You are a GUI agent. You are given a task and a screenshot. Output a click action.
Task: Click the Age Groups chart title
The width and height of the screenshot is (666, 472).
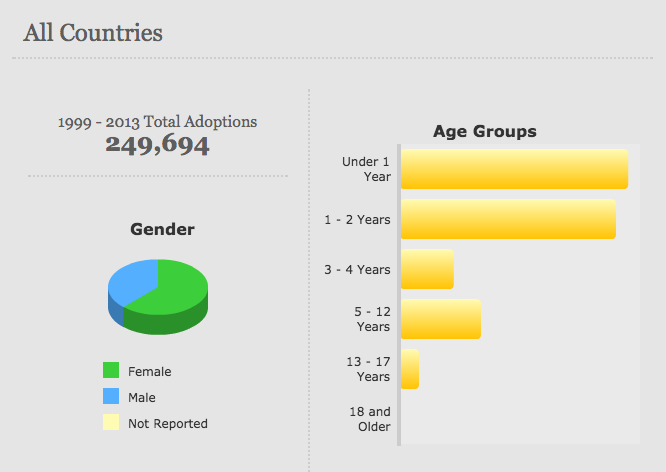(485, 131)
